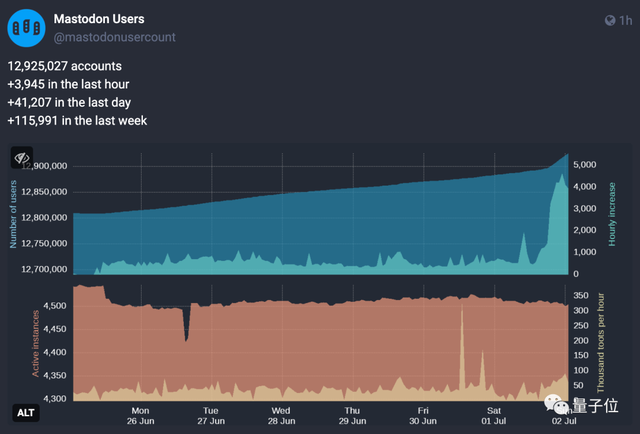Hide the chart using the eye-slash icon

[23, 159]
